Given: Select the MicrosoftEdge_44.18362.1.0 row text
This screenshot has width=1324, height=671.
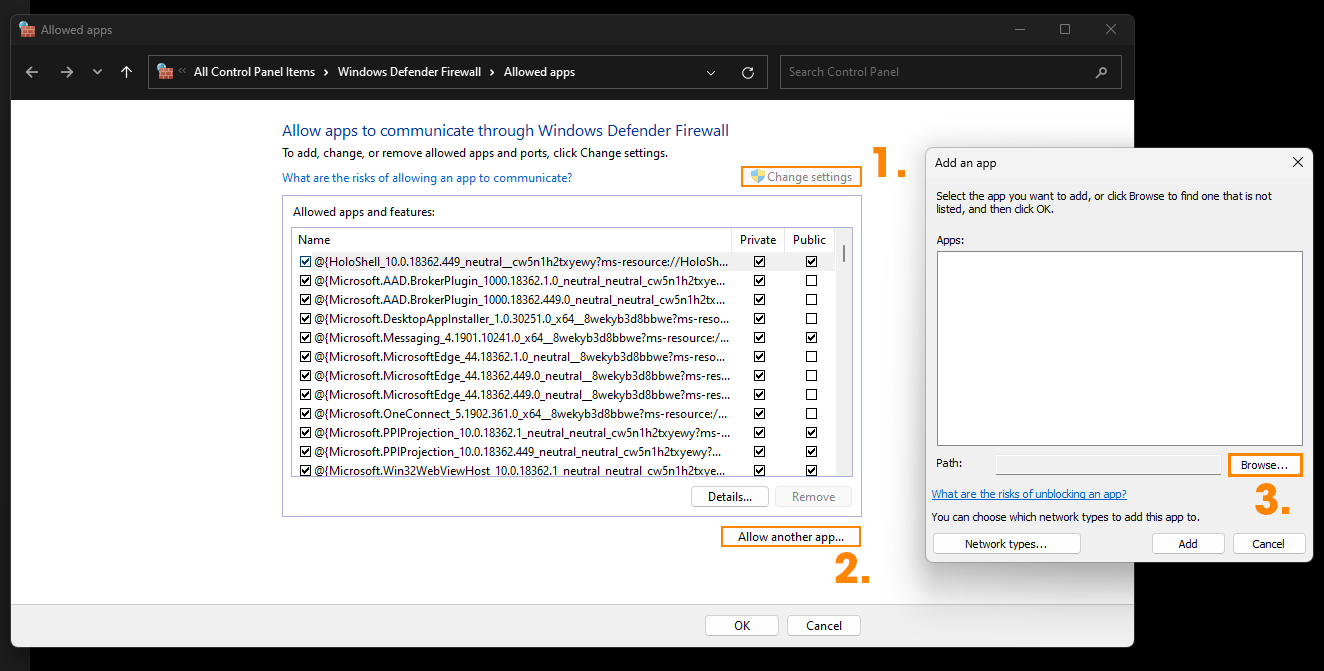Looking at the screenshot, I should (x=520, y=357).
